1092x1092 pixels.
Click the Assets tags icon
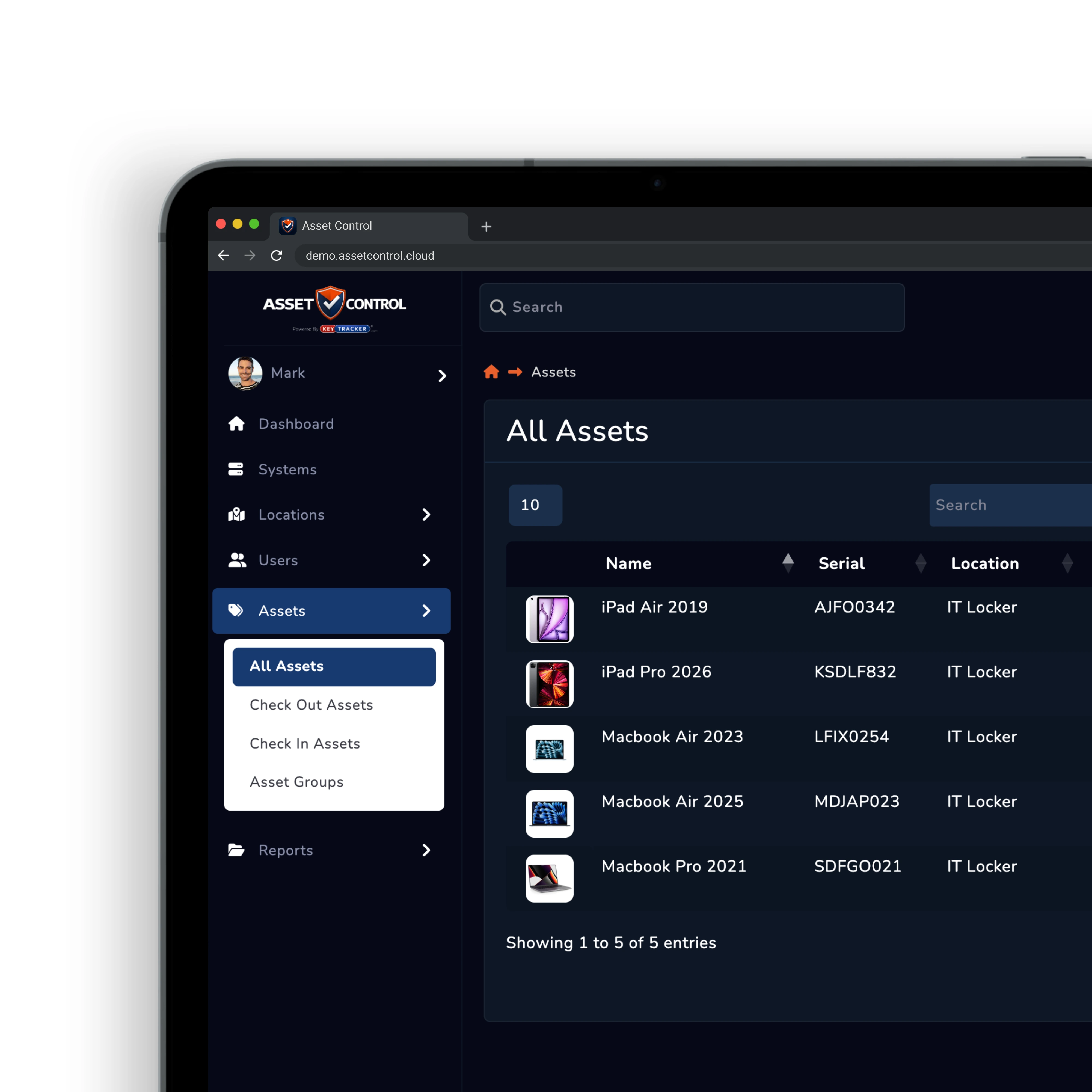[235, 610]
